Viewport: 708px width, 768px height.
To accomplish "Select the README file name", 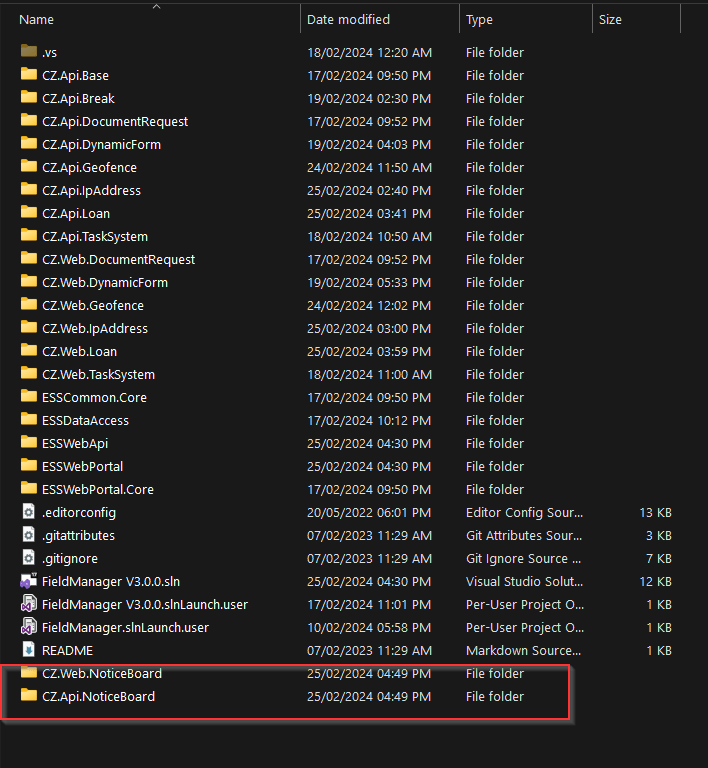I will [x=68, y=651].
